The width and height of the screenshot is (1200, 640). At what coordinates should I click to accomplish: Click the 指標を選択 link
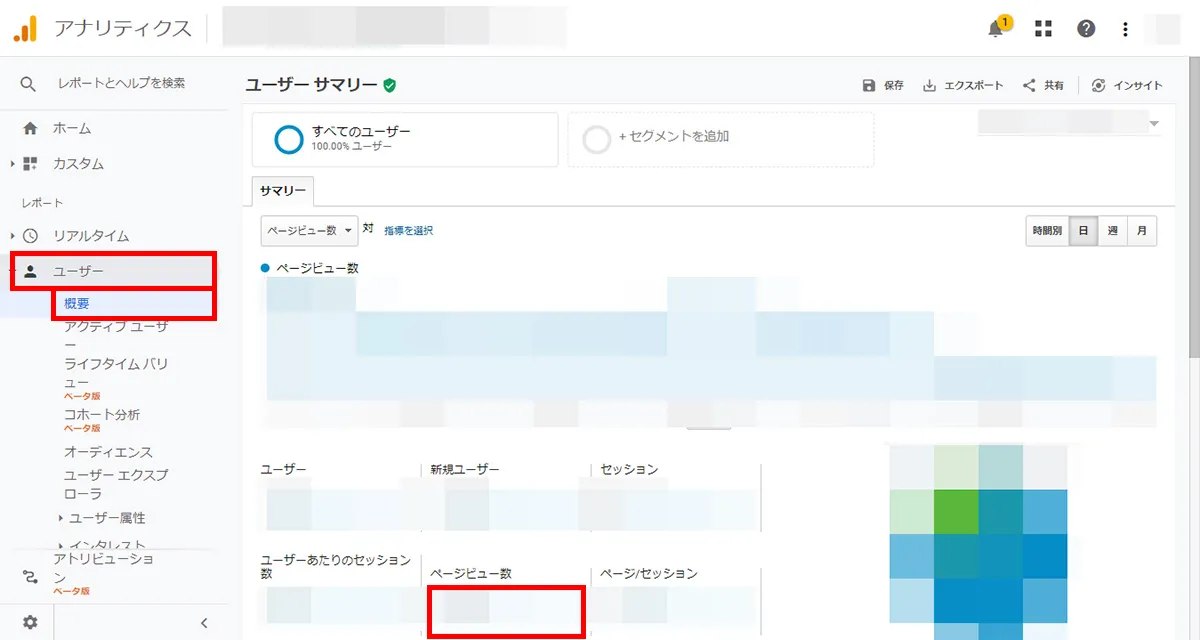click(x=412, y=230)
